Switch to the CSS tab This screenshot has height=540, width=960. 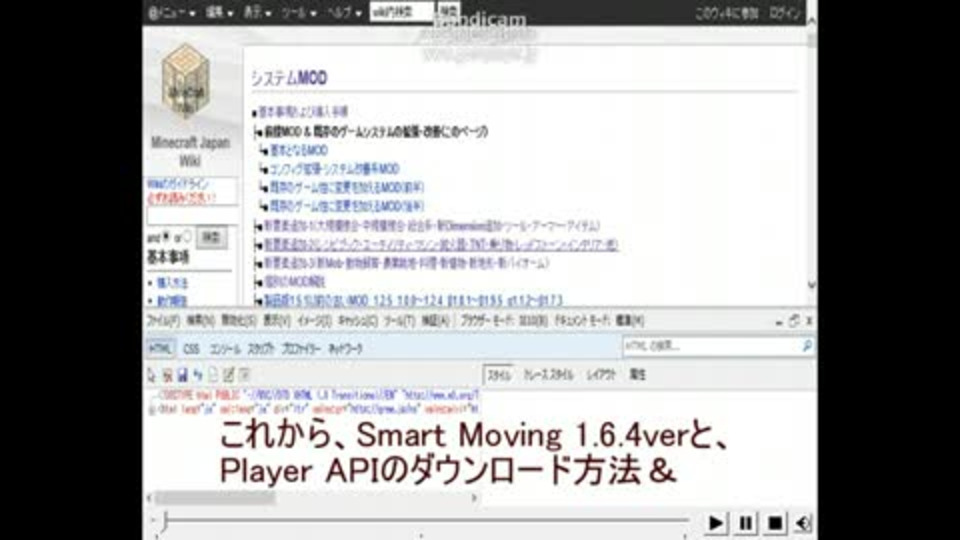click(191, 348)
